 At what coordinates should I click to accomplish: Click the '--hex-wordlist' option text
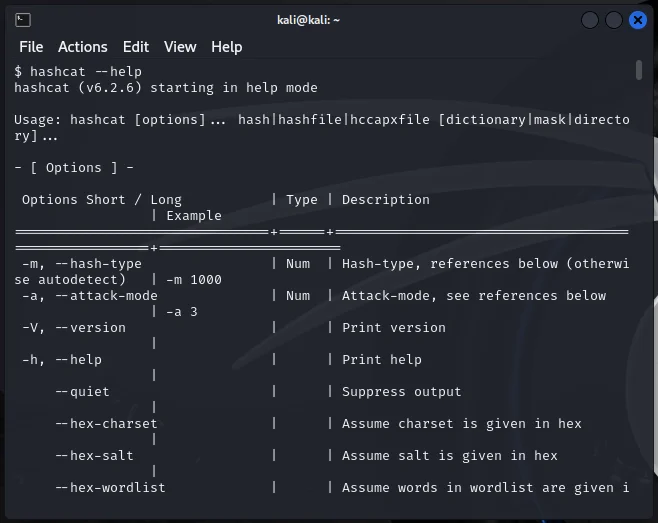pyautogui.click(x=110, y=487)
